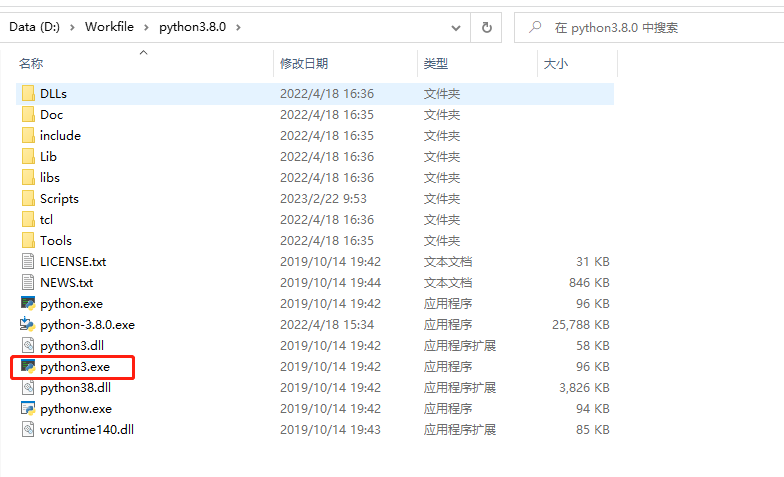Image resolution: width=784 pixels, height=477 pixels.
Task: Click the tcl folder icon
Action: (x=28, y=220)
